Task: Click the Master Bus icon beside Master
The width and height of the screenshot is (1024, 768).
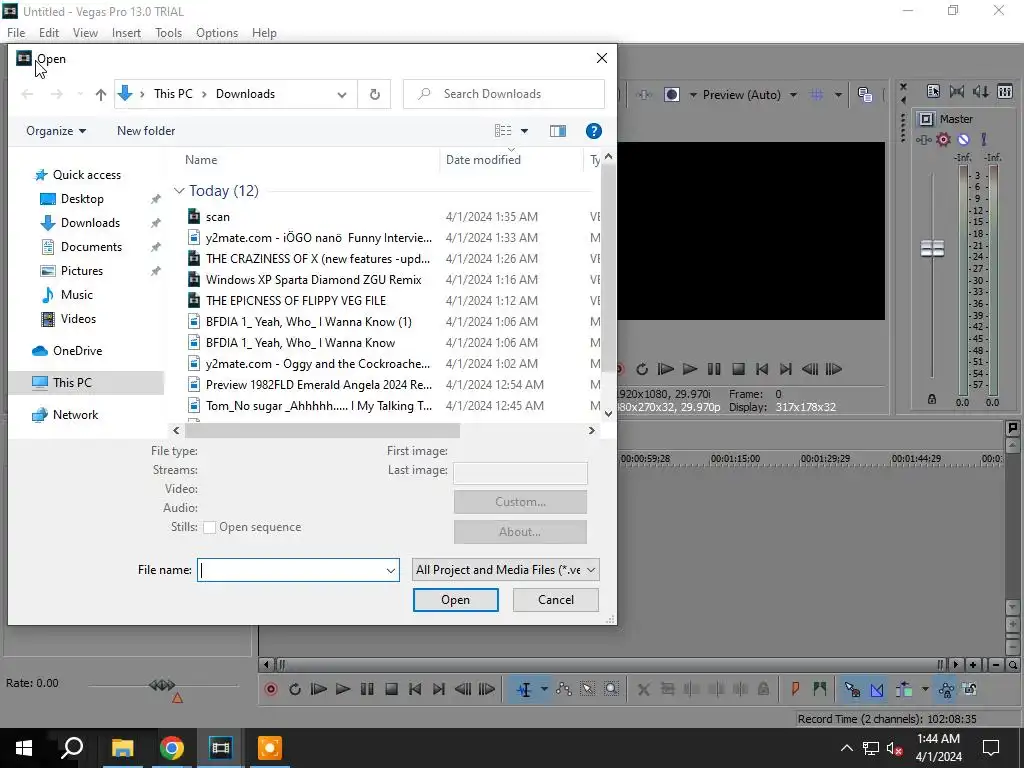Action: (x=925, y=119)
